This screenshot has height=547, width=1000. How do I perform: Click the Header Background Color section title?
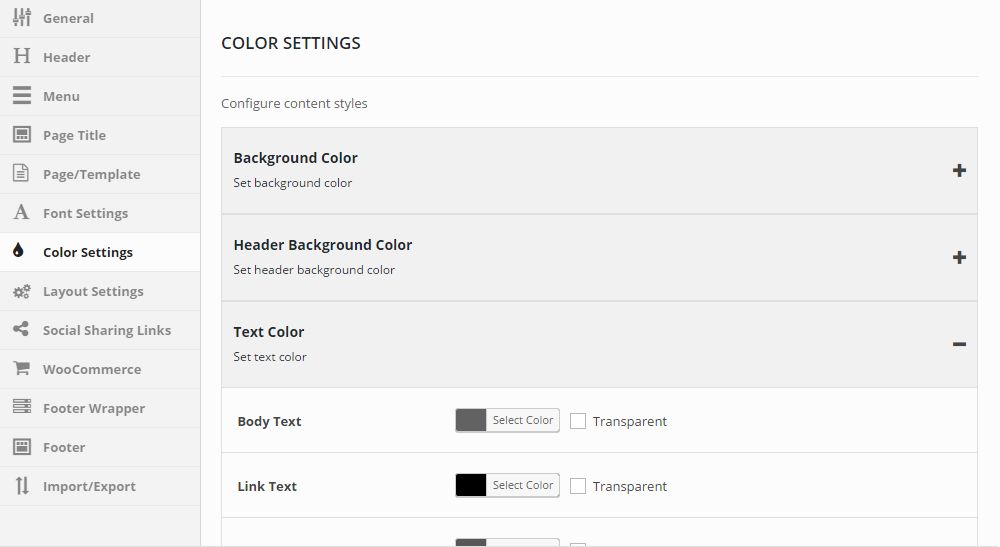(x=323, y=245)
